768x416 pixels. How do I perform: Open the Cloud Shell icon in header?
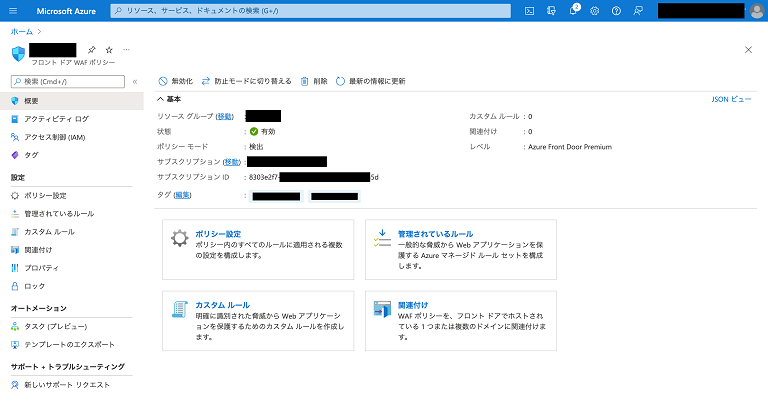pos(530,10)
